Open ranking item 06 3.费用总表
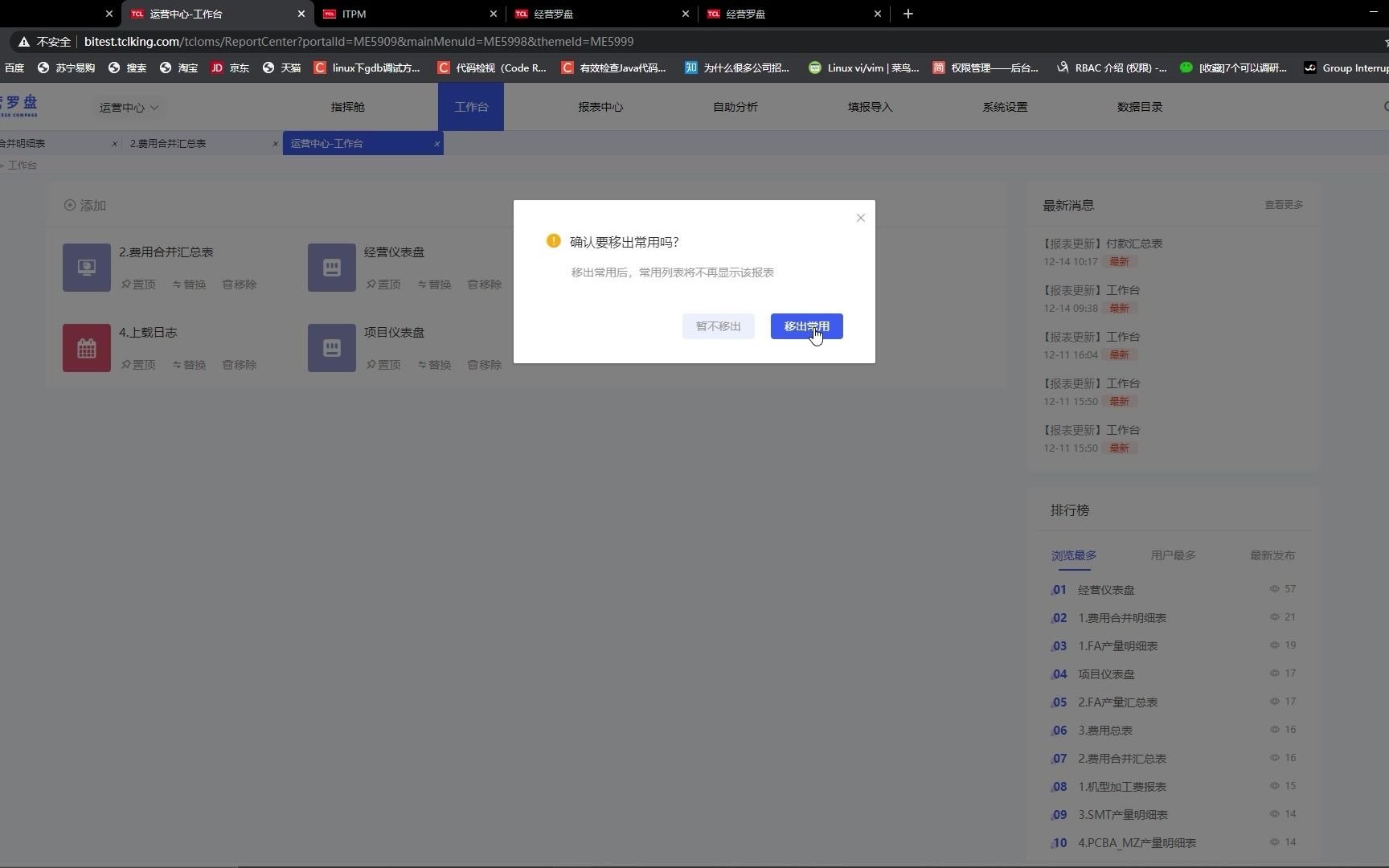 (1105, 731)
